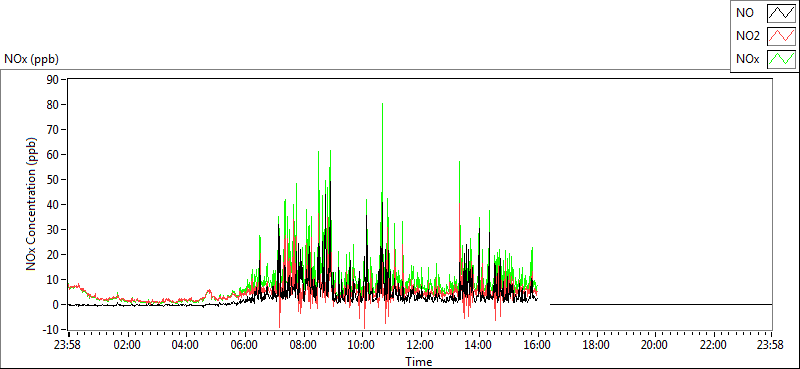Viewport: 800px width, 369px height.
Task: Click the 10 y-axis tick label
Action: tap(53, 280)
